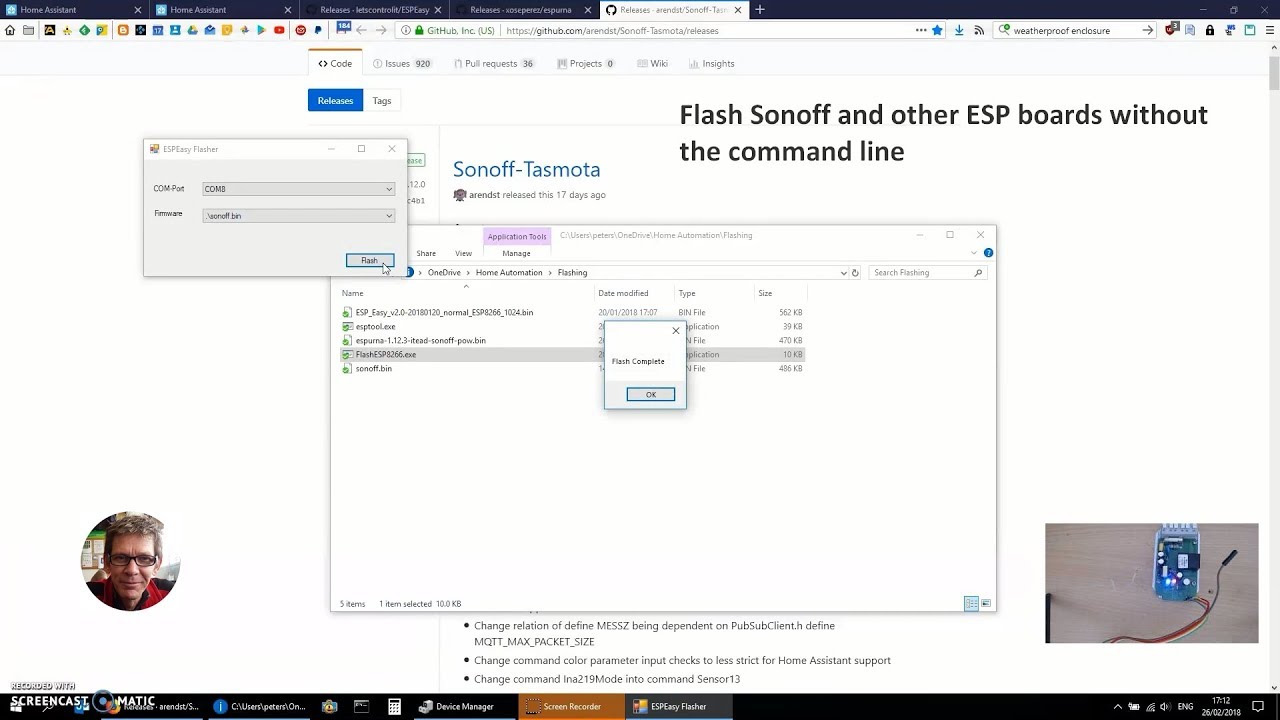Image resolution: width=1280 pixels, height=720 pixels.
Task: Open the GitHub Projects tab
Action: pyautogui.click(x=585, y=63)
